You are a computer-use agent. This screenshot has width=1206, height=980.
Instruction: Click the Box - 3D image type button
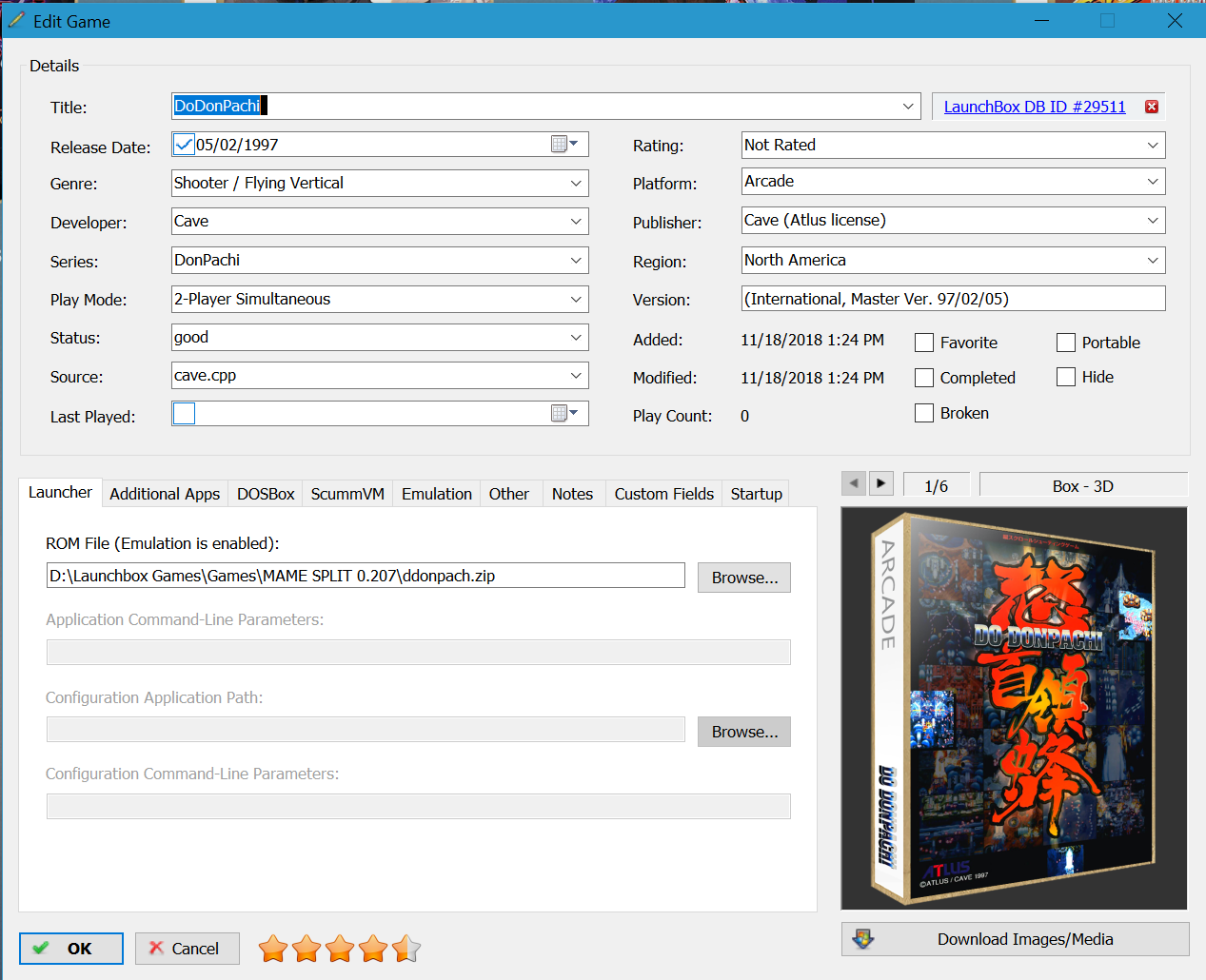(1083, 485)
